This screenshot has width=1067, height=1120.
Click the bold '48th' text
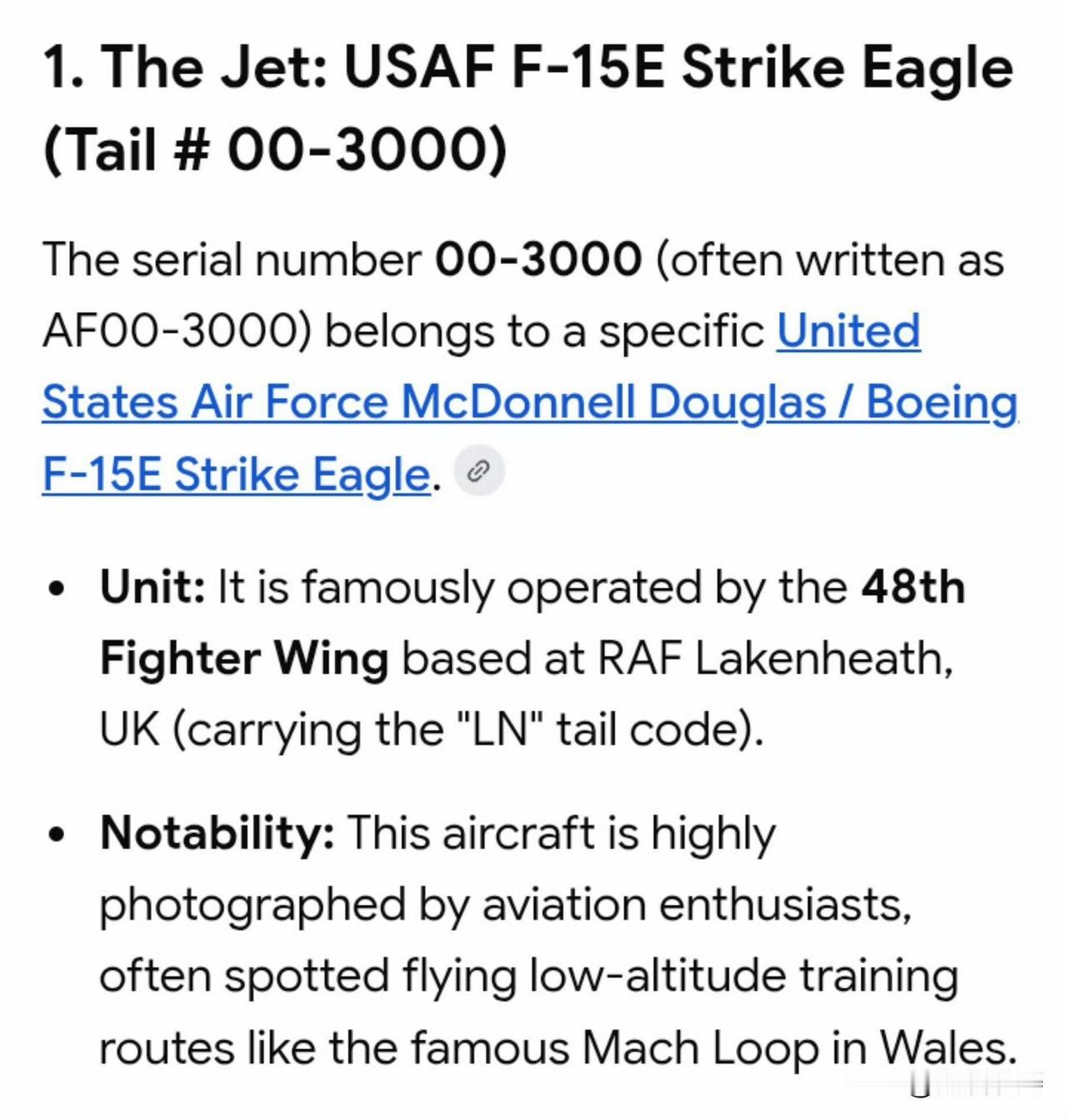(x=914, y=587)
